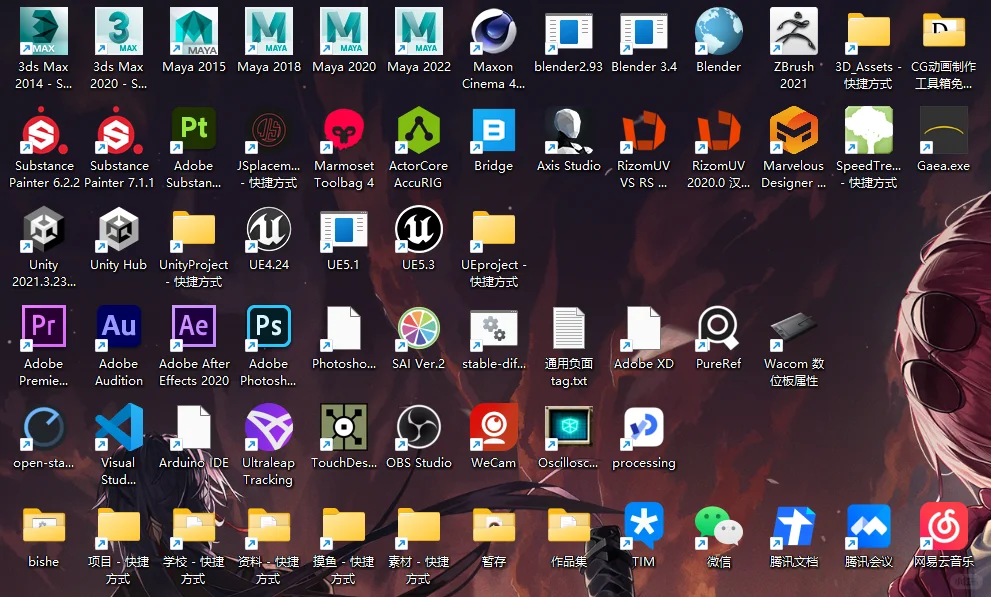Open RizomUV 2020.0 icon
The image size is (991, 597).
coord(719,130)
